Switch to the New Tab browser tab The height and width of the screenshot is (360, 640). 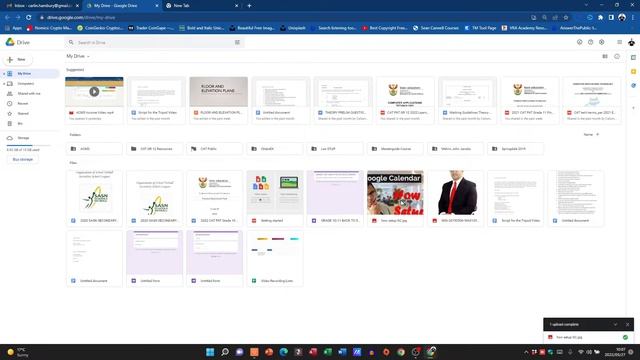click(202, 6)
